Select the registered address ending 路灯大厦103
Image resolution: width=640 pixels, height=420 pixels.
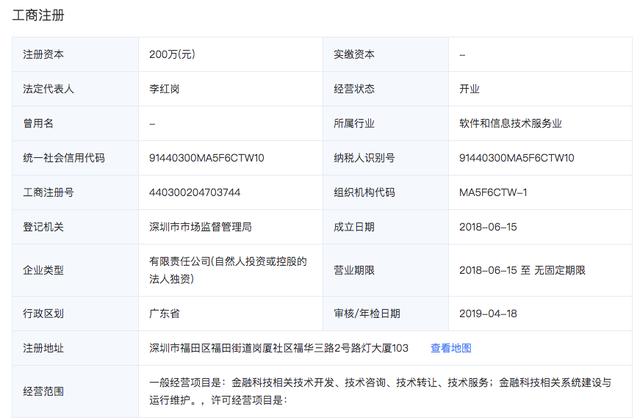(x=279, y=348)
